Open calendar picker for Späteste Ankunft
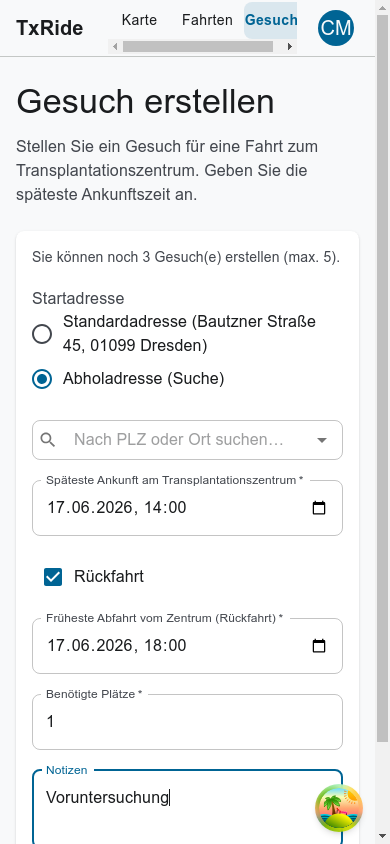The image size is (390, 844). (x=319, y=508)
